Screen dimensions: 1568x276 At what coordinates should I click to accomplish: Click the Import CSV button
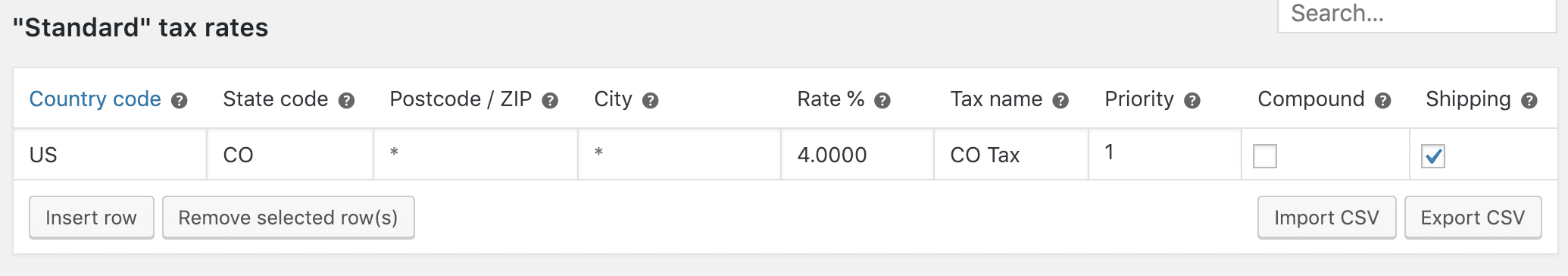1326,218
